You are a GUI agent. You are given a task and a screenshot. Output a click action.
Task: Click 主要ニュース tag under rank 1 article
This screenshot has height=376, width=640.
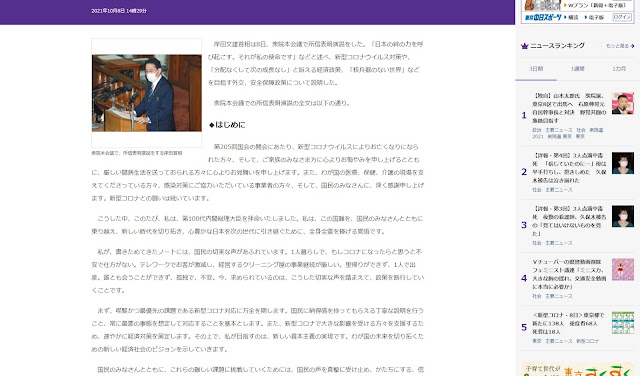[x=559, y=130]
